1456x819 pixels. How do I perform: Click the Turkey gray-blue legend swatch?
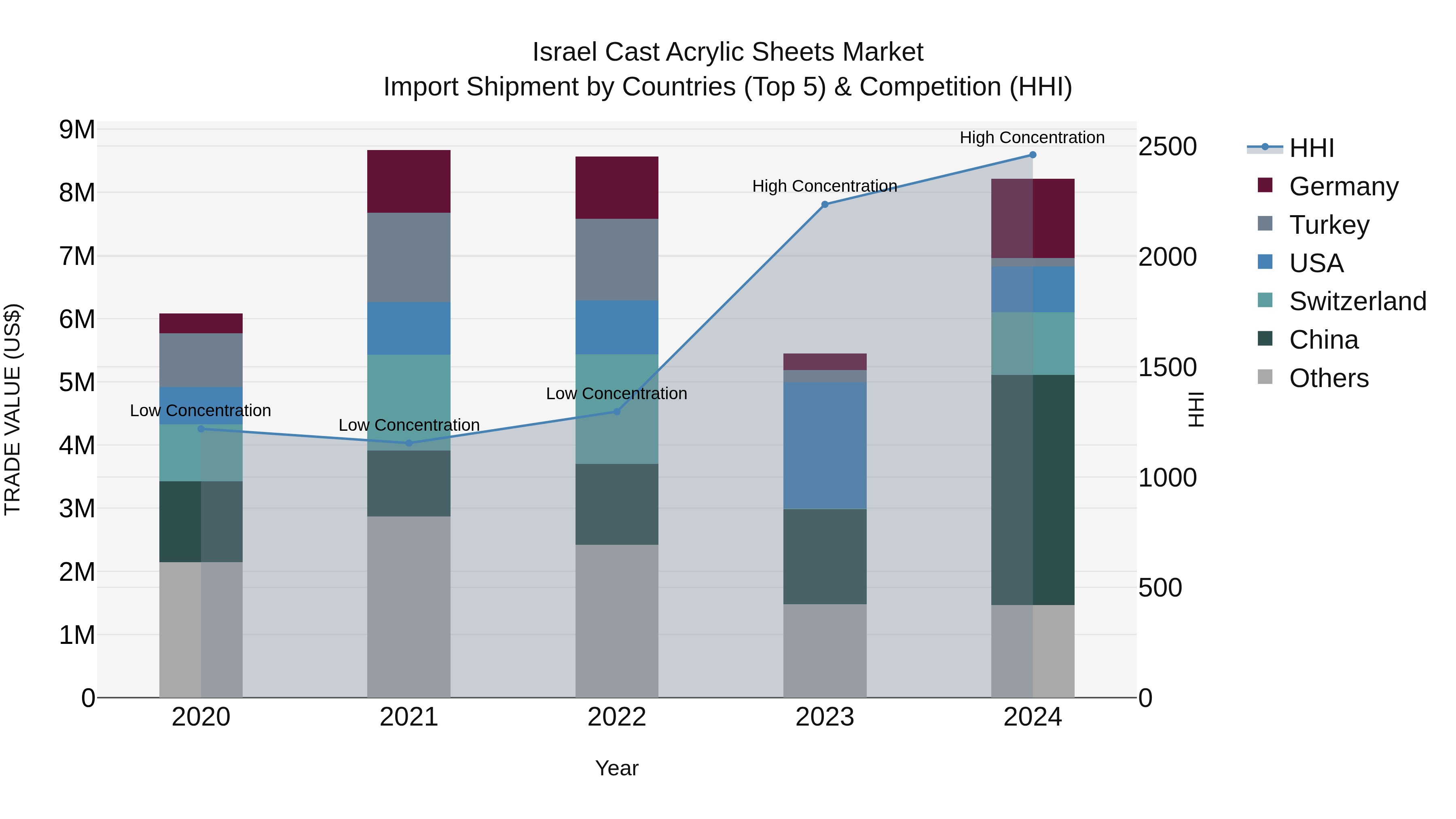[x=1265, y=223]
